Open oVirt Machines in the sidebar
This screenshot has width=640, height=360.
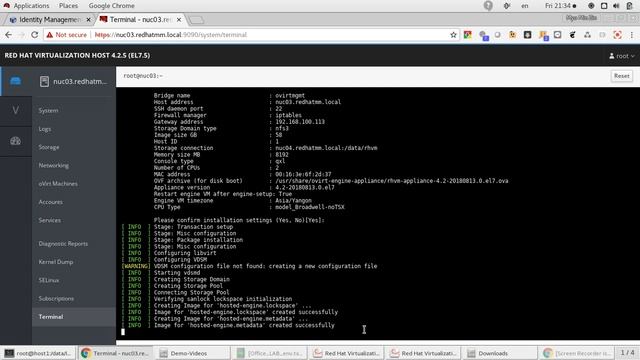pos(58,184)
